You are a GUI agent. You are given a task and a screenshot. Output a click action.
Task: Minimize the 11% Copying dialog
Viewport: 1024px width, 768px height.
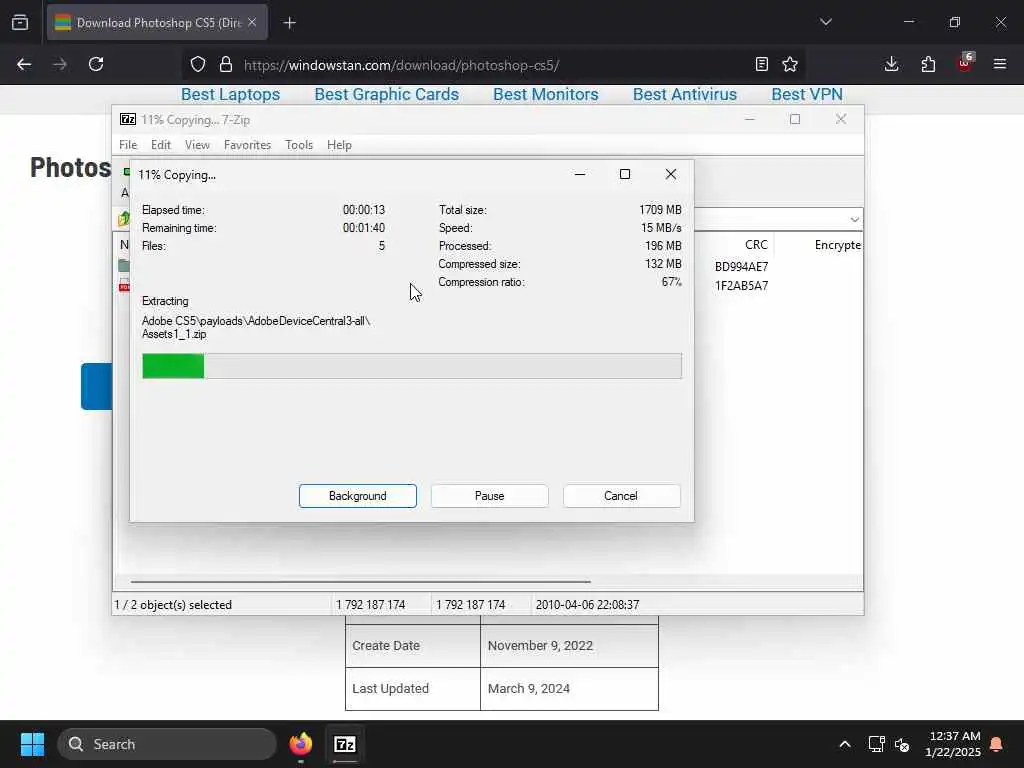click(x=579, y=174)
